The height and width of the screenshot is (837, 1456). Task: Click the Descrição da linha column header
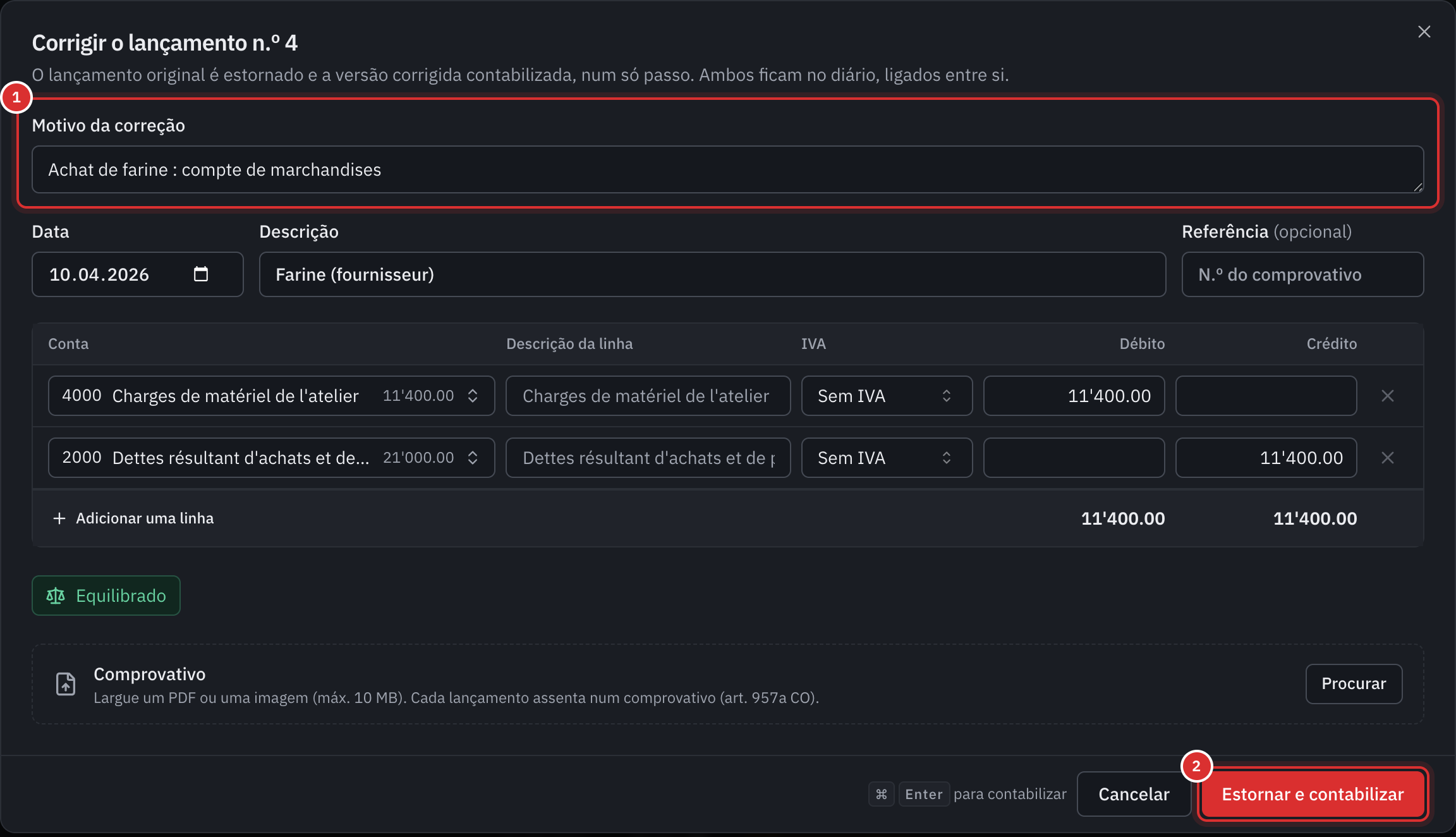coord(569,343)
